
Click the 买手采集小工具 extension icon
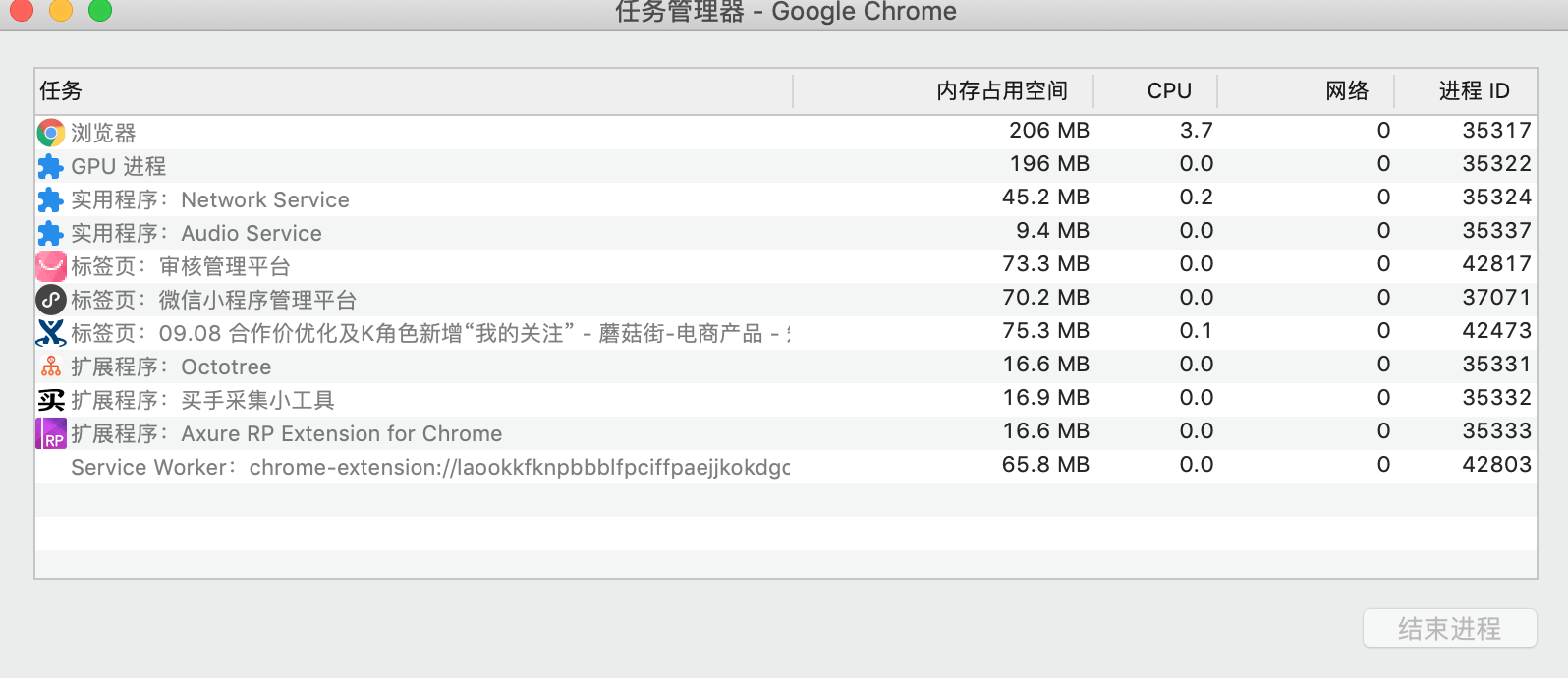[51, 400]
